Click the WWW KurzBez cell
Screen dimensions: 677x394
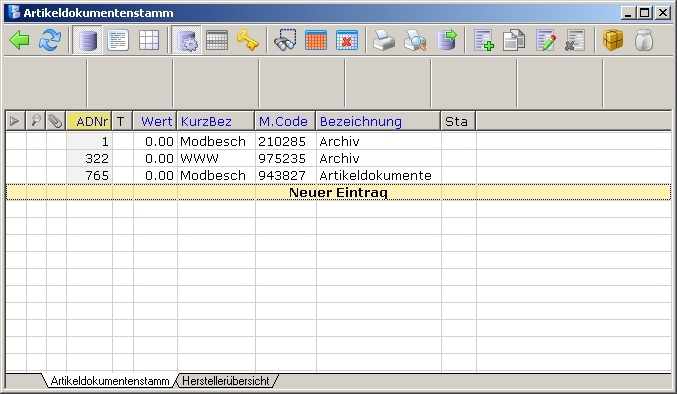[216, 158]
